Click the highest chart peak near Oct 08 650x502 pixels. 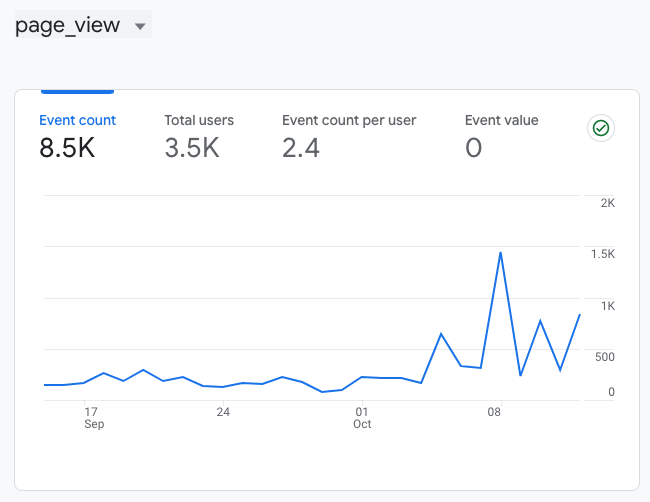(500, 253)
